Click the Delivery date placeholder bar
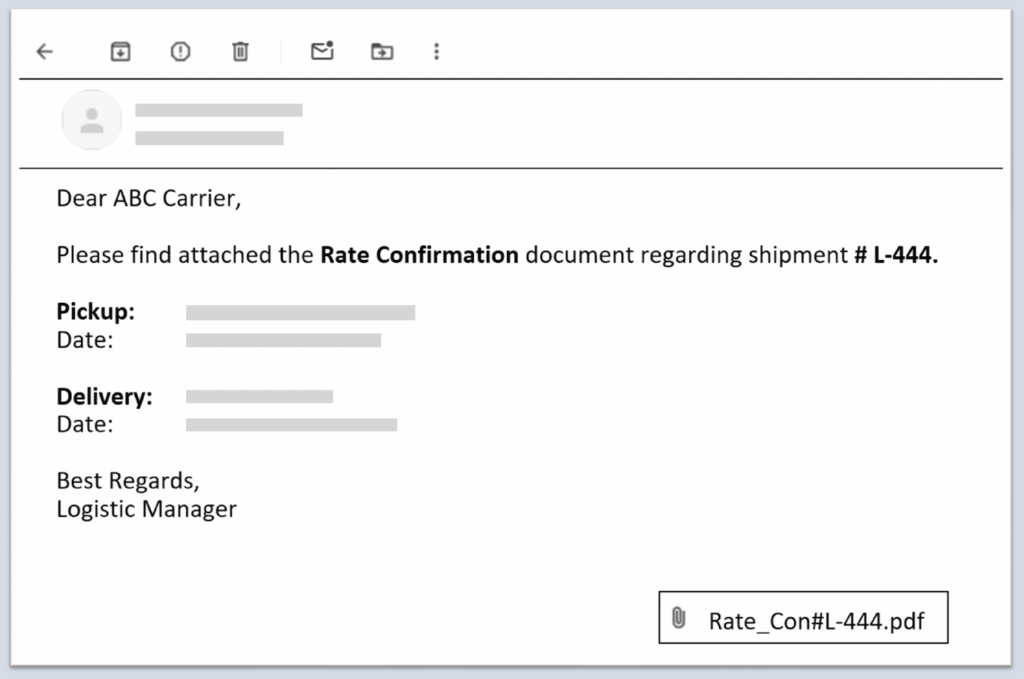Viewport: 1024px width, 679px height. pos(291,425)
